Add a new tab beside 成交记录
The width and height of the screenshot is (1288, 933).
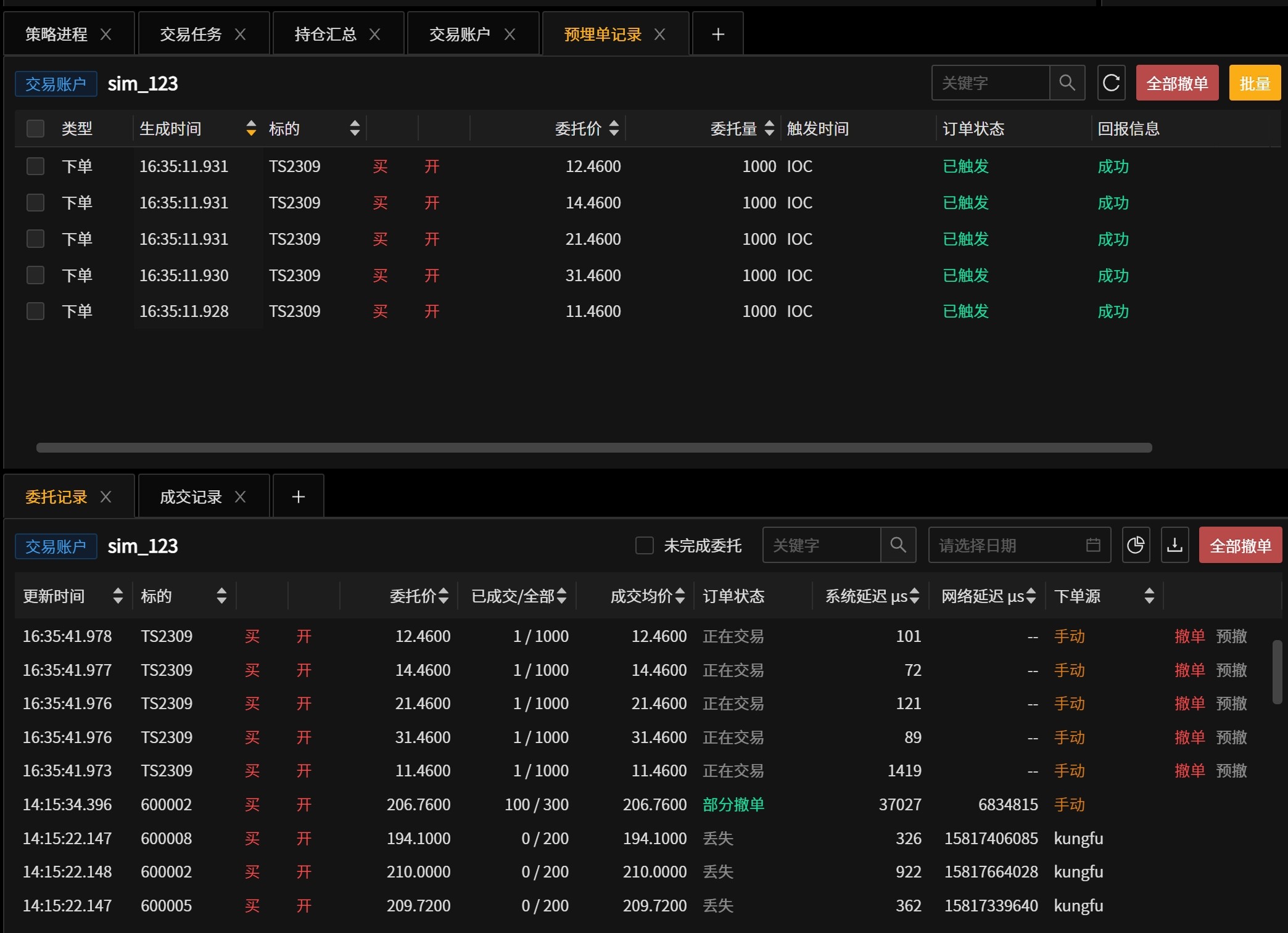tap(299, 496)
